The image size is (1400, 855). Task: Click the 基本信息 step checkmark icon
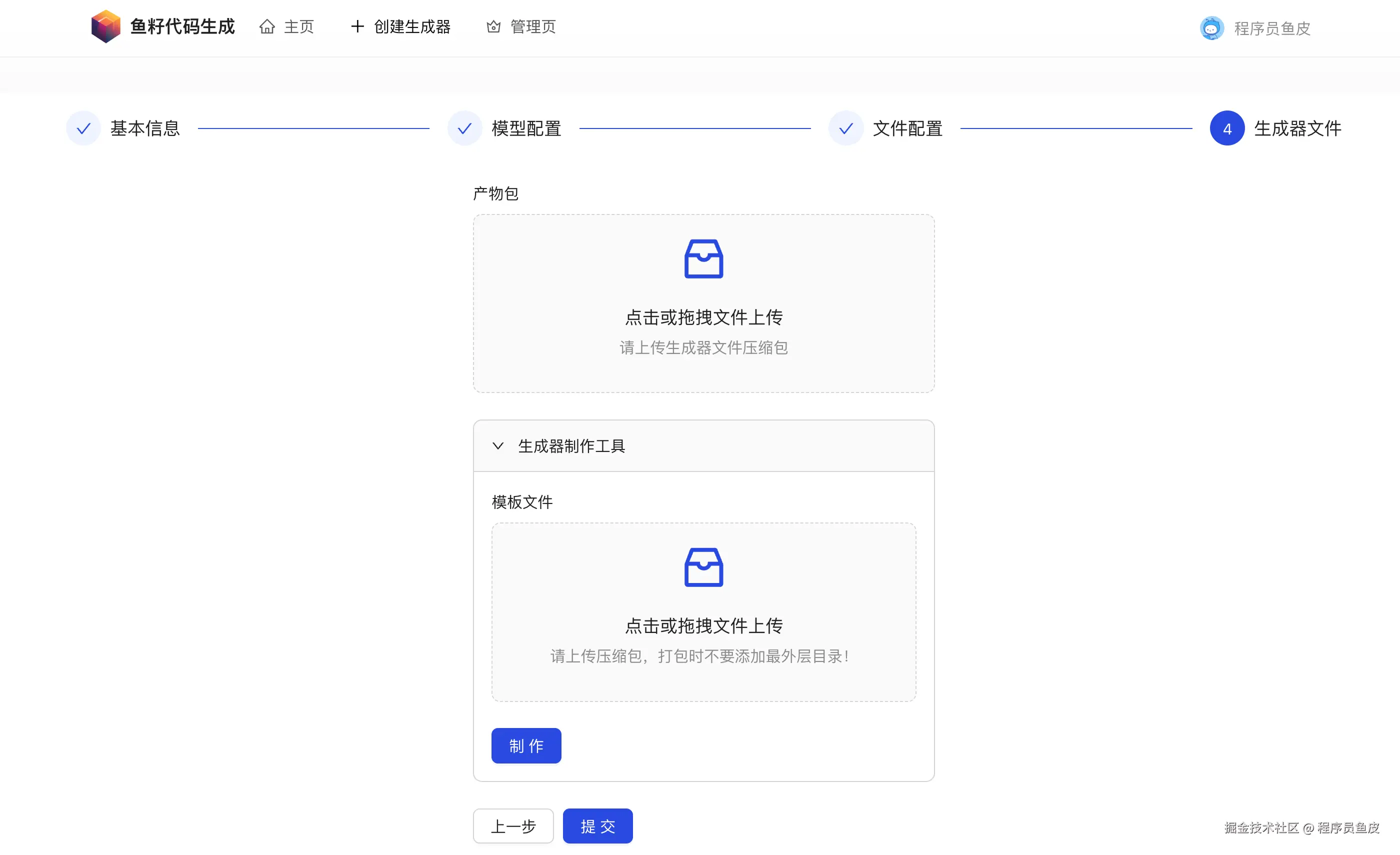pos(83,128)
